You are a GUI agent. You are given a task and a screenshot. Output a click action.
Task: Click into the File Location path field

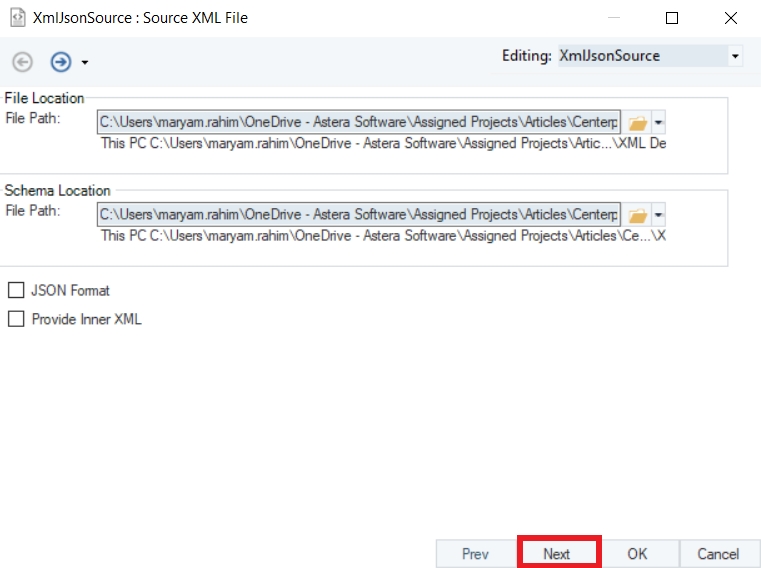359,122
